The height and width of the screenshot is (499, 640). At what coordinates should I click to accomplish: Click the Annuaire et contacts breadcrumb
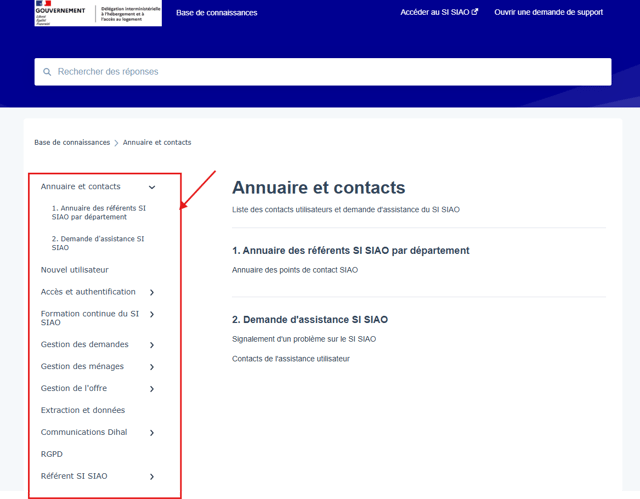tap(157, 142)
